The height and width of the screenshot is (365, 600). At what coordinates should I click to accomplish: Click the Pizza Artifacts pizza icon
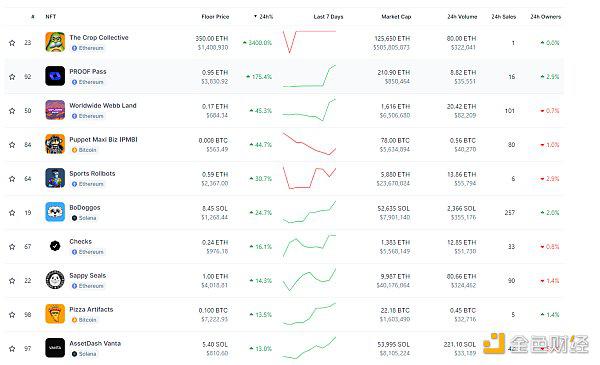tap(55, 314)
